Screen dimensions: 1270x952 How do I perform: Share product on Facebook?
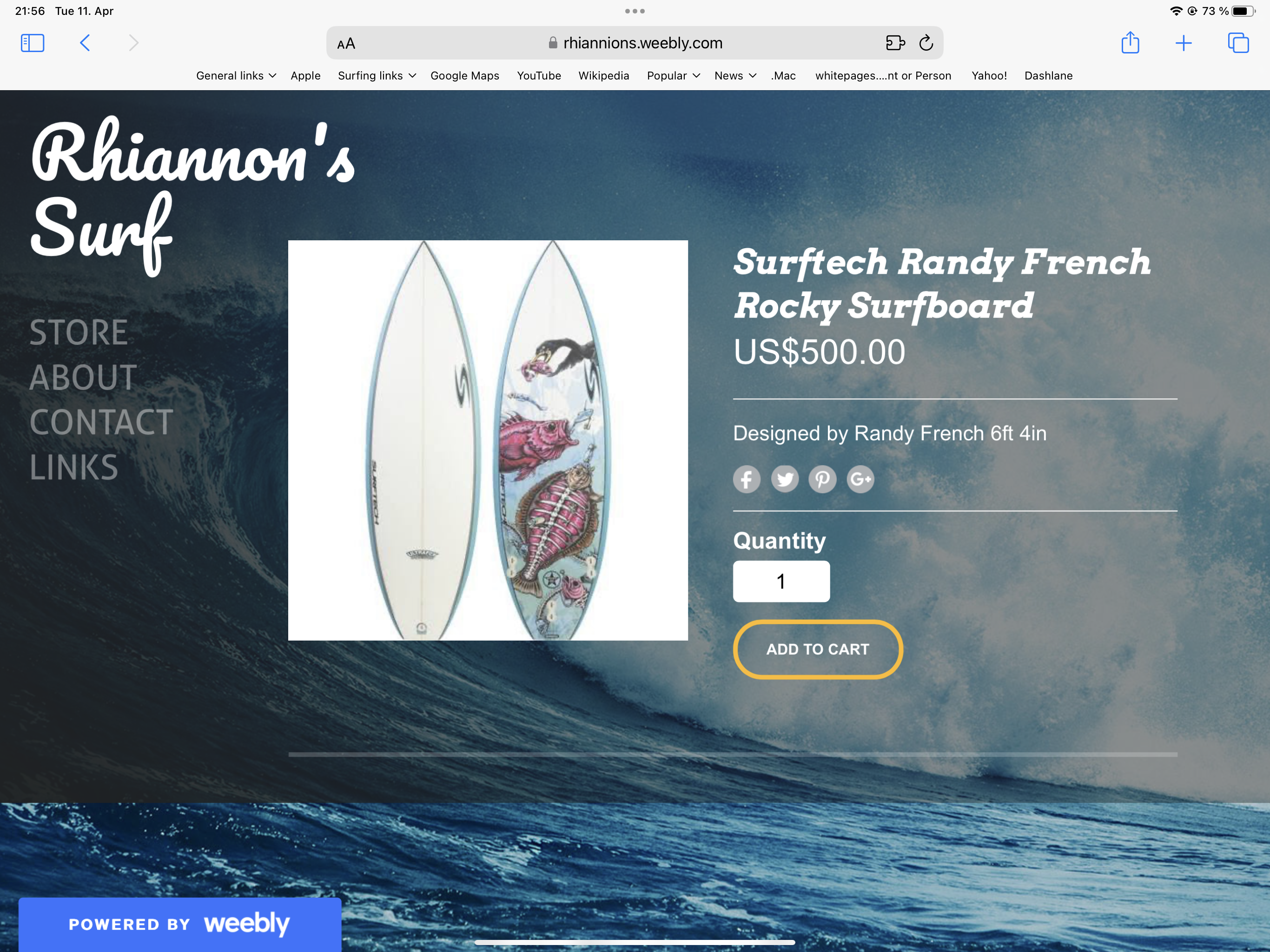747,479
